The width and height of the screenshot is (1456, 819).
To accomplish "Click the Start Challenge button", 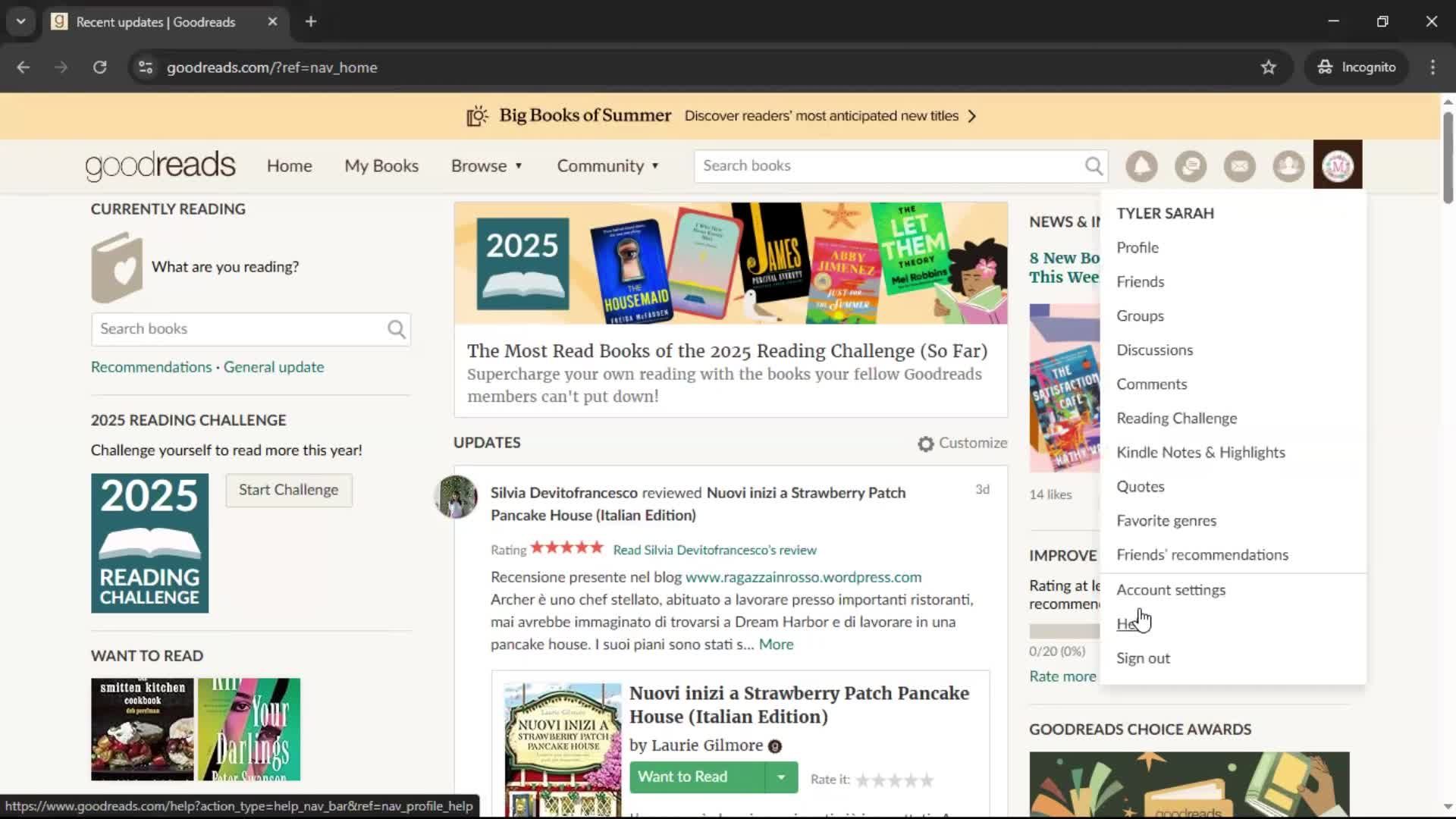I will [289, 490].
